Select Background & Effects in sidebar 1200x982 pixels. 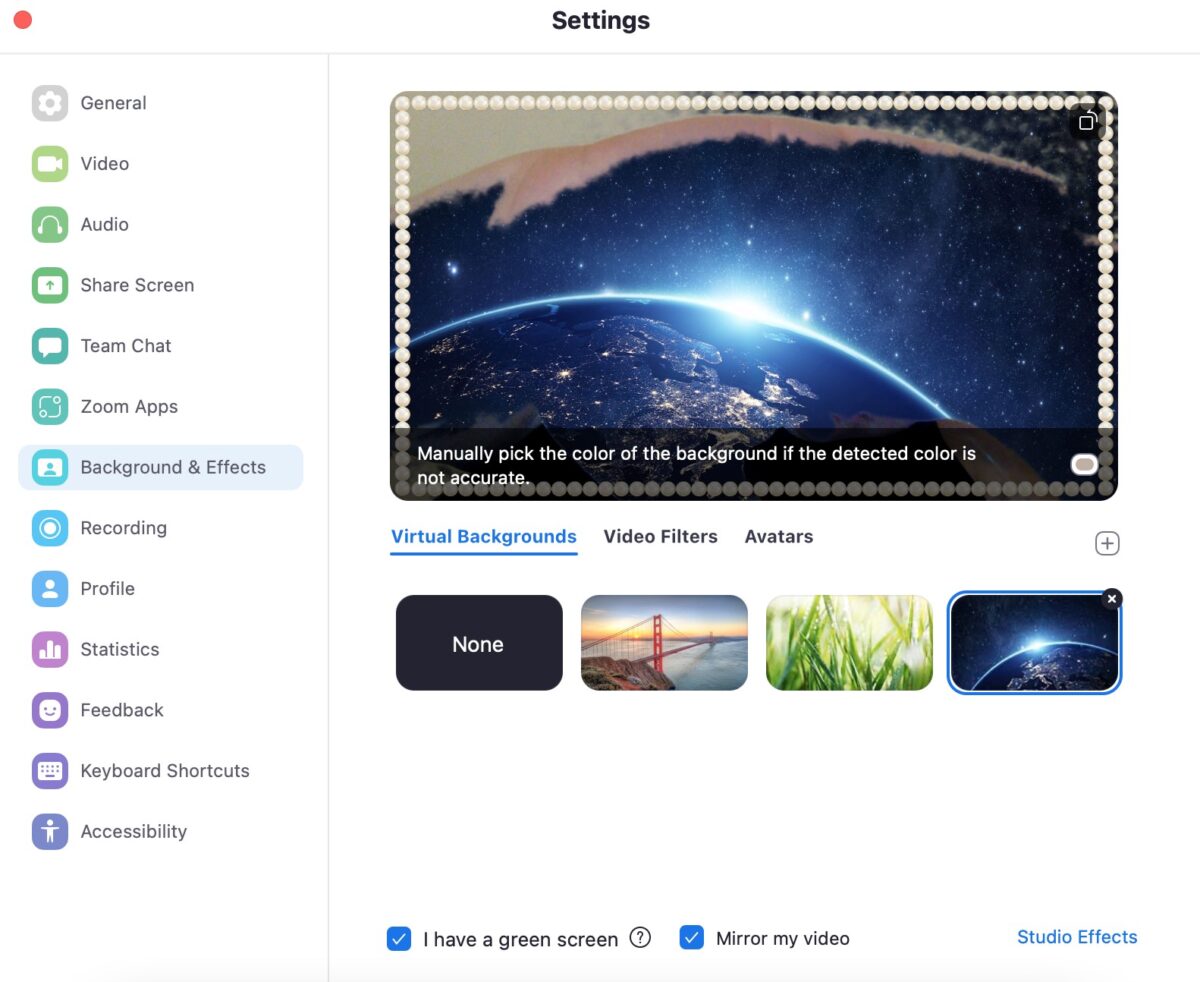[161, 467]
